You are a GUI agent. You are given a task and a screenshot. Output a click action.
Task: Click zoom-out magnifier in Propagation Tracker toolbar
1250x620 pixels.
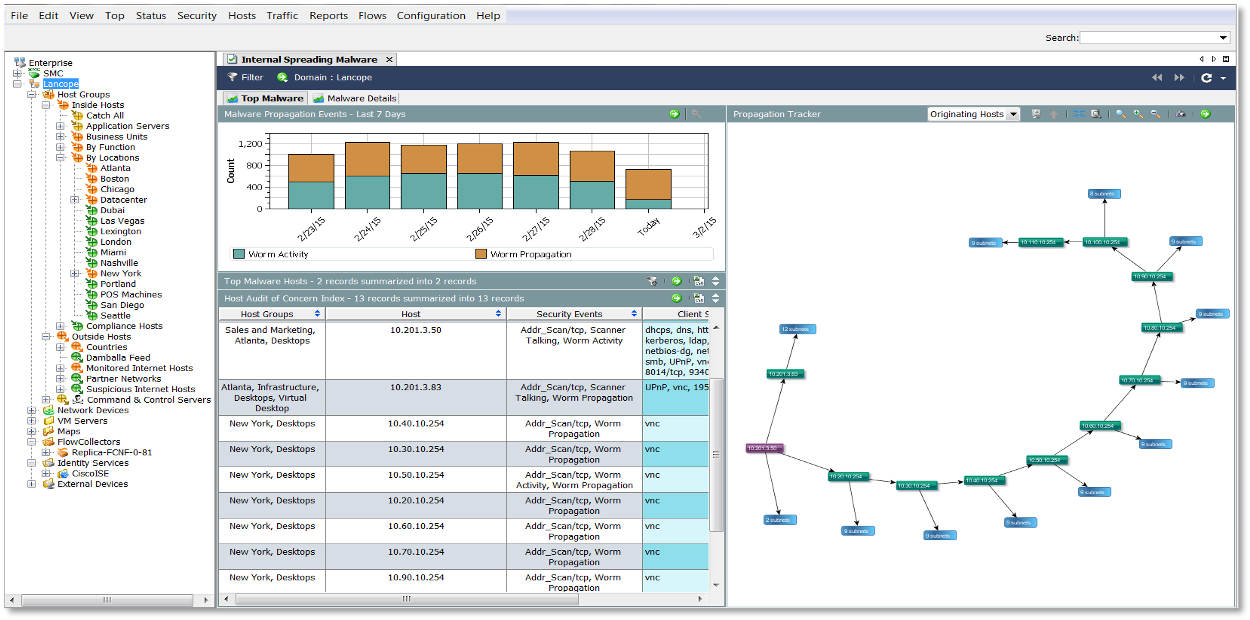pyautogui.click(x=1156, y=114)
